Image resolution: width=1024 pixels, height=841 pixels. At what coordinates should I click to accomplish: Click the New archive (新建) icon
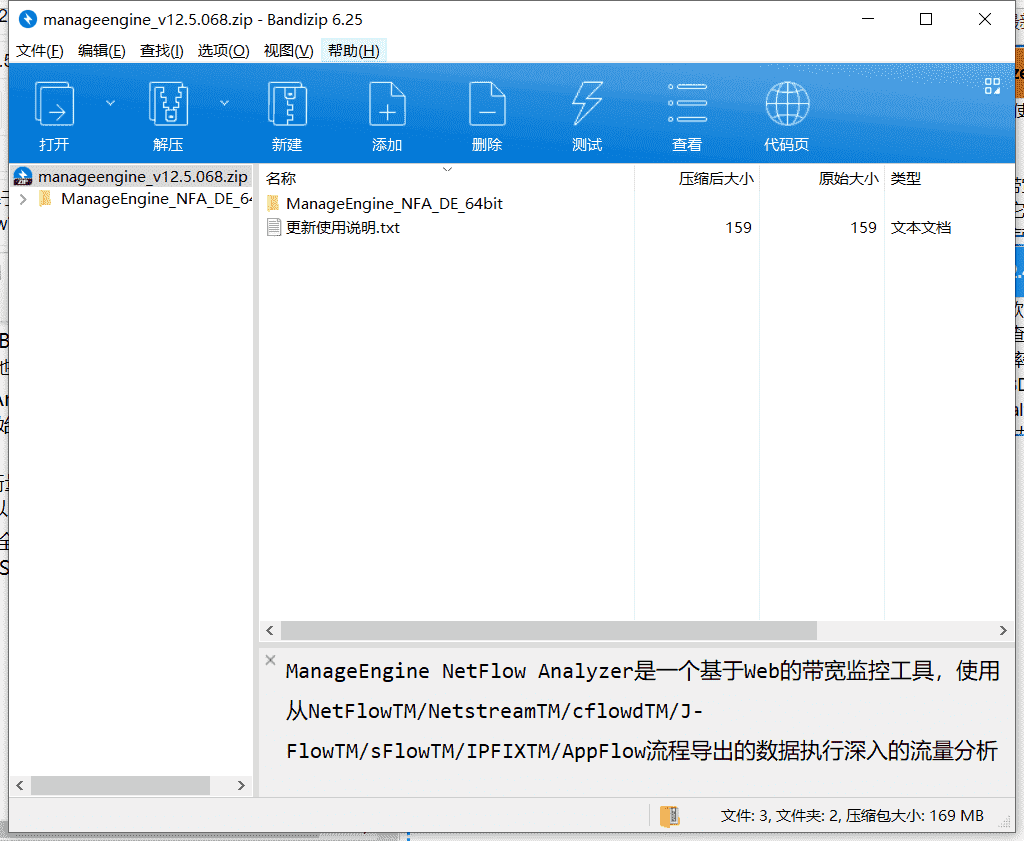coord(287,104)
